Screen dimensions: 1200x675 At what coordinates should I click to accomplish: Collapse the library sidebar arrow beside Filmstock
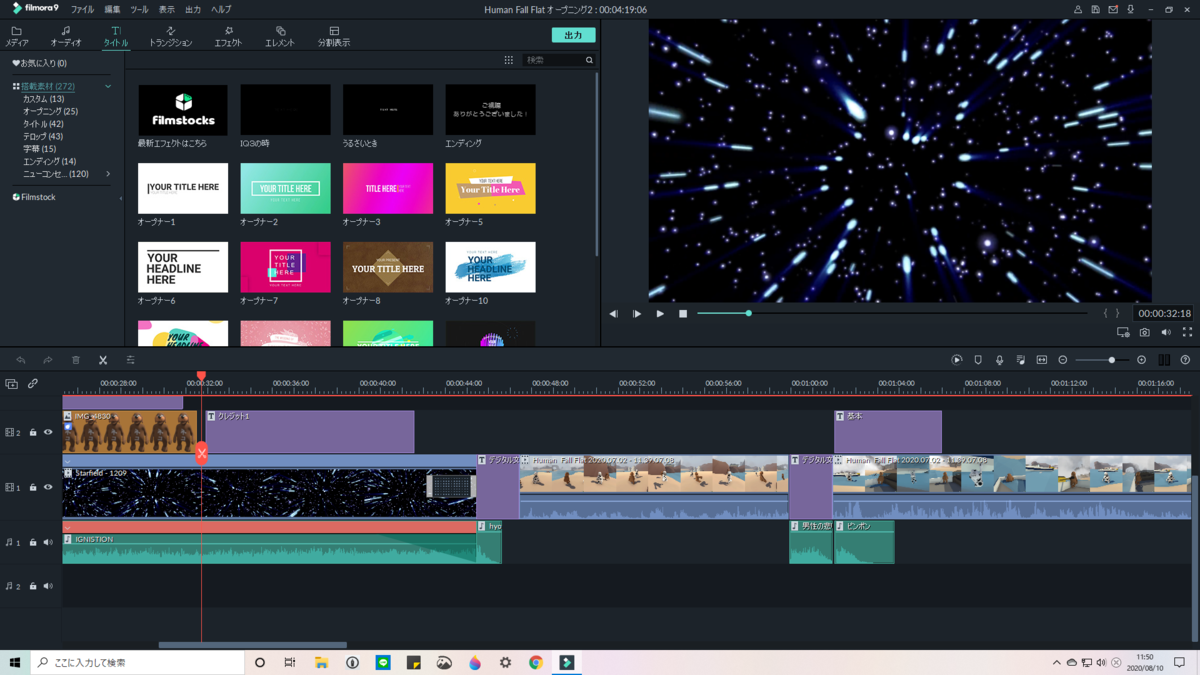click(121, 198)
